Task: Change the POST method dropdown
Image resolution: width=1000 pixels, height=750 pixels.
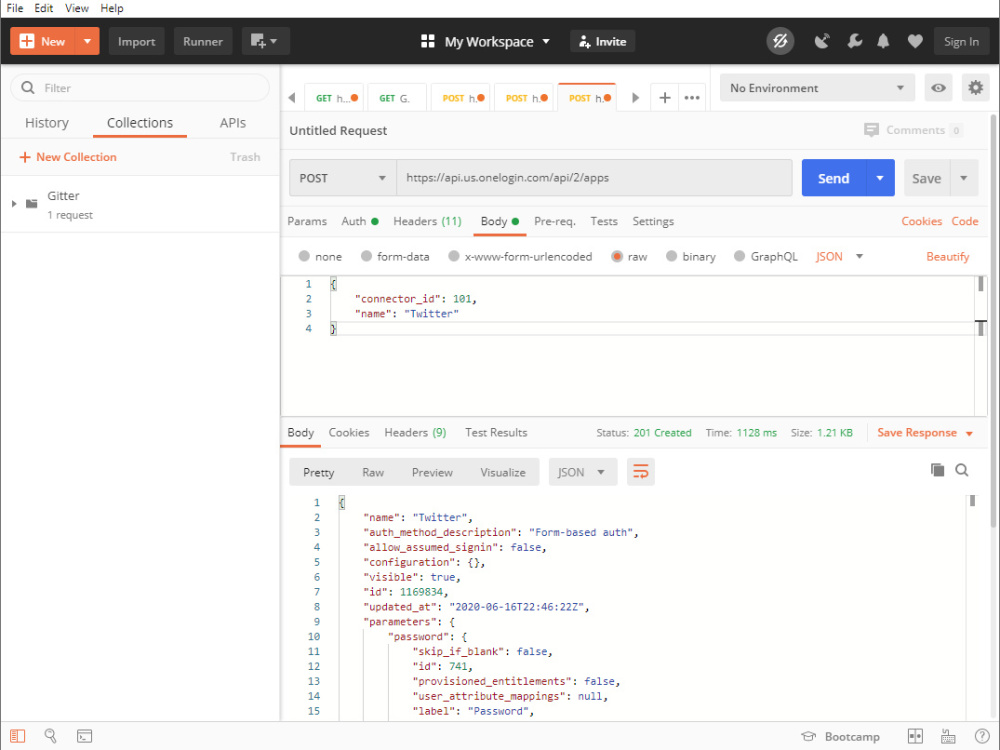Action: [x=342, y=178]
